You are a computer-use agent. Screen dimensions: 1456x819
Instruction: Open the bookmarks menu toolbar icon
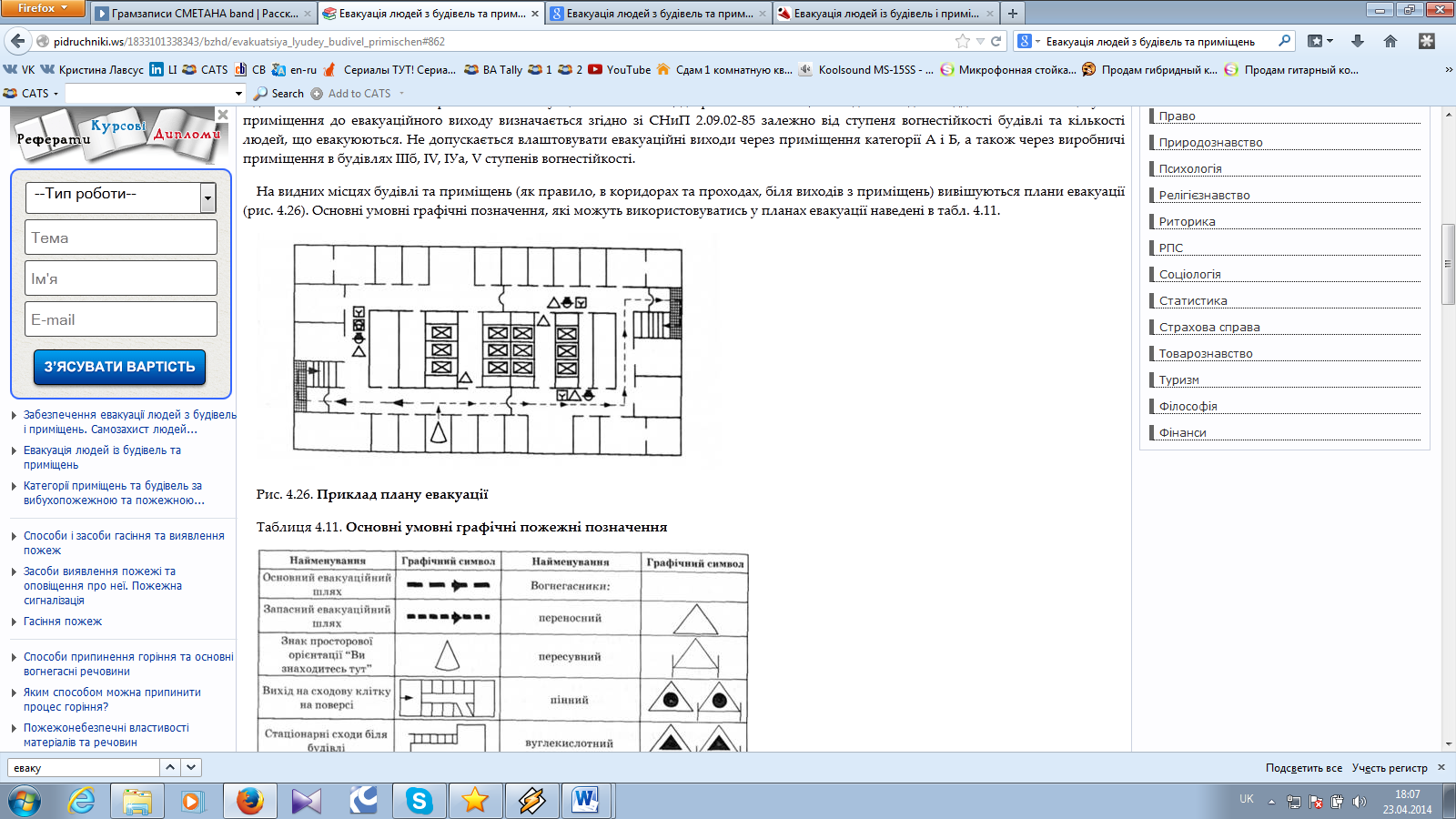tap(1319, 41)
